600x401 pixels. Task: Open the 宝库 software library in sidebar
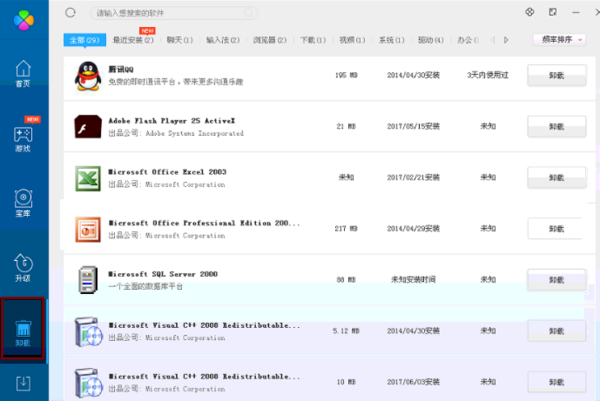point(23,203)
